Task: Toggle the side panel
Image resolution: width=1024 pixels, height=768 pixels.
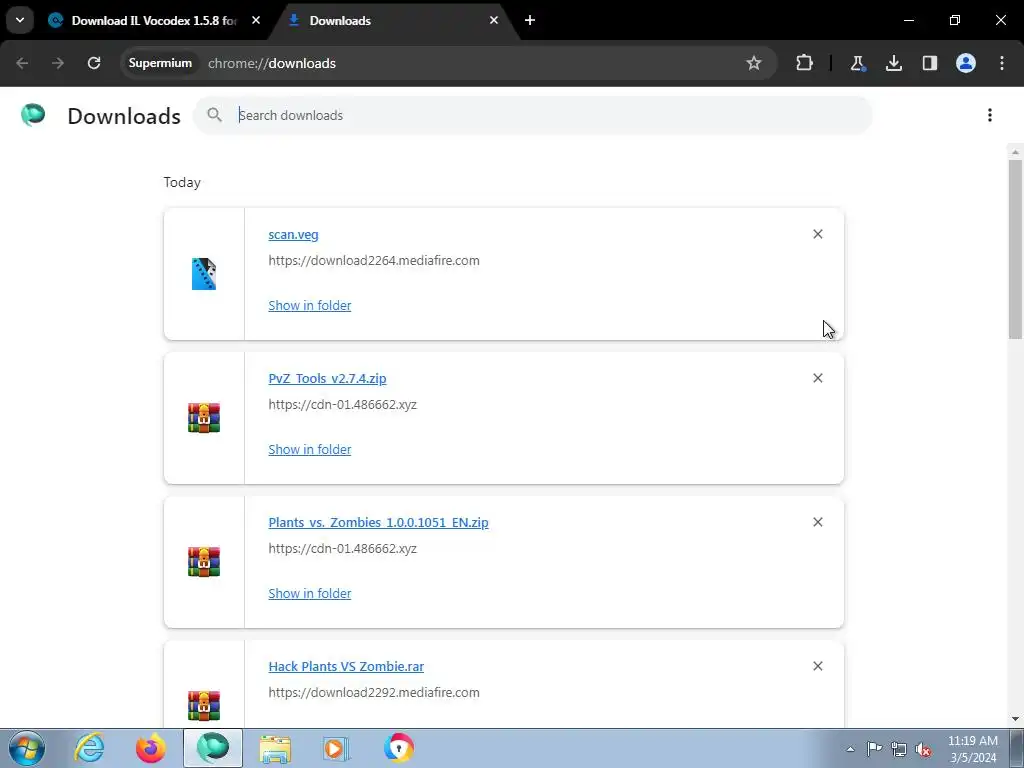Action: [x=929, y=63]
